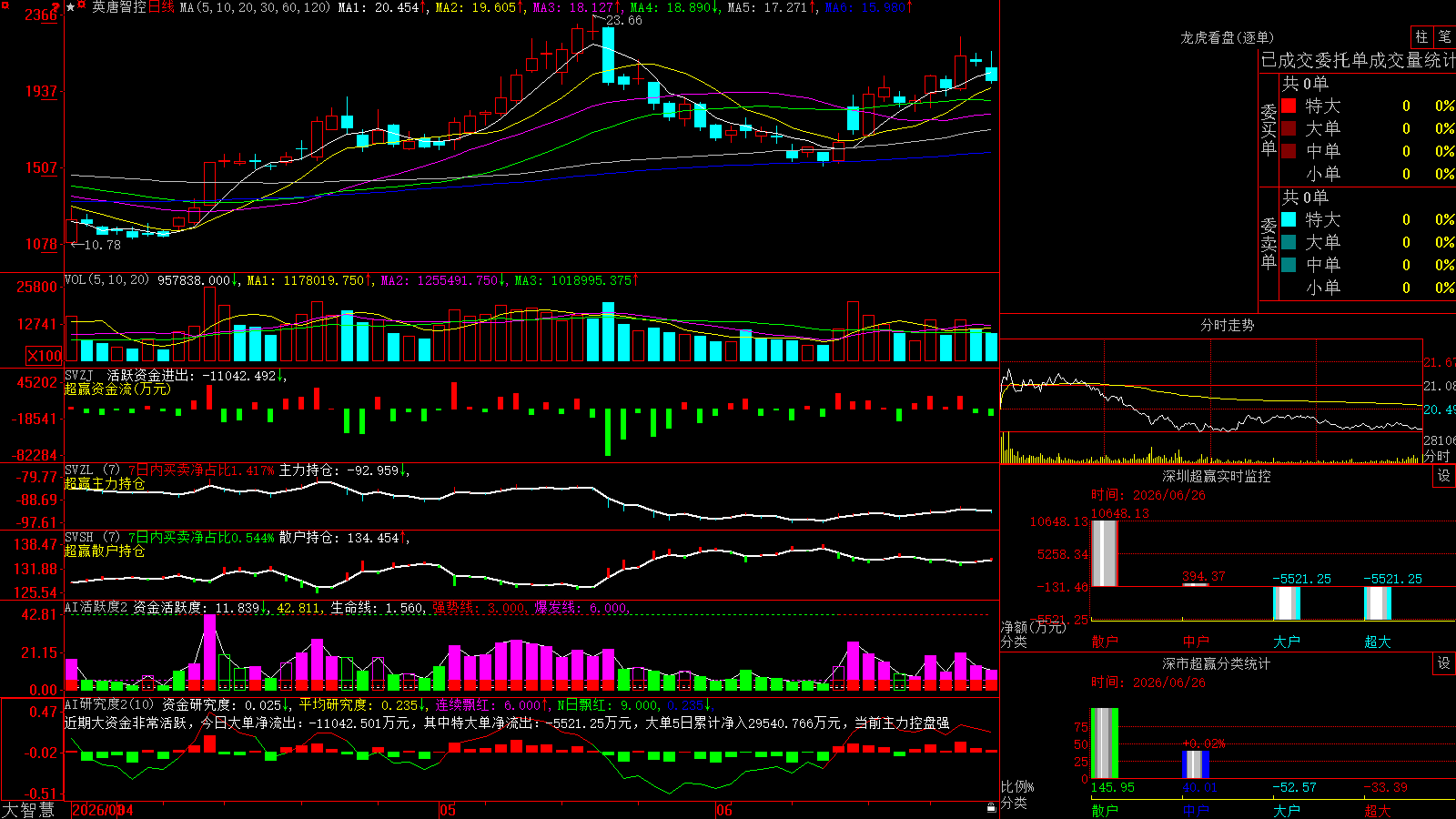Click the 时间: 2026/06/26 label in 实时监控
The height and width of the screenshot is (819, 1456).
coord(1148,495)
